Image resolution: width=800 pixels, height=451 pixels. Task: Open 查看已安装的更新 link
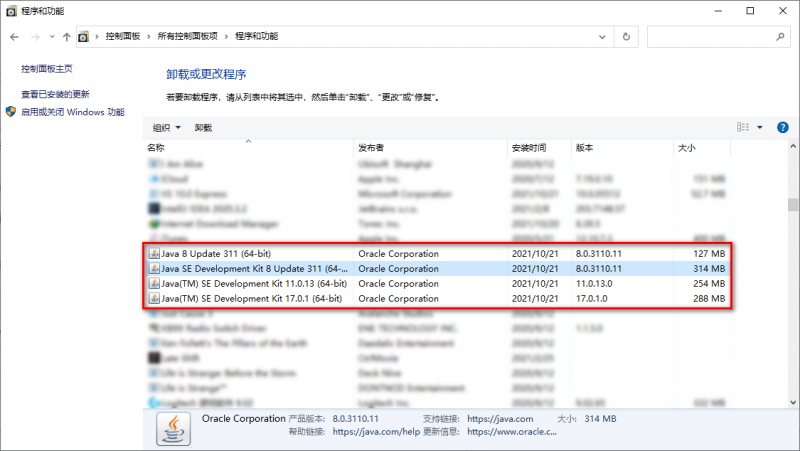pos(55,94)
